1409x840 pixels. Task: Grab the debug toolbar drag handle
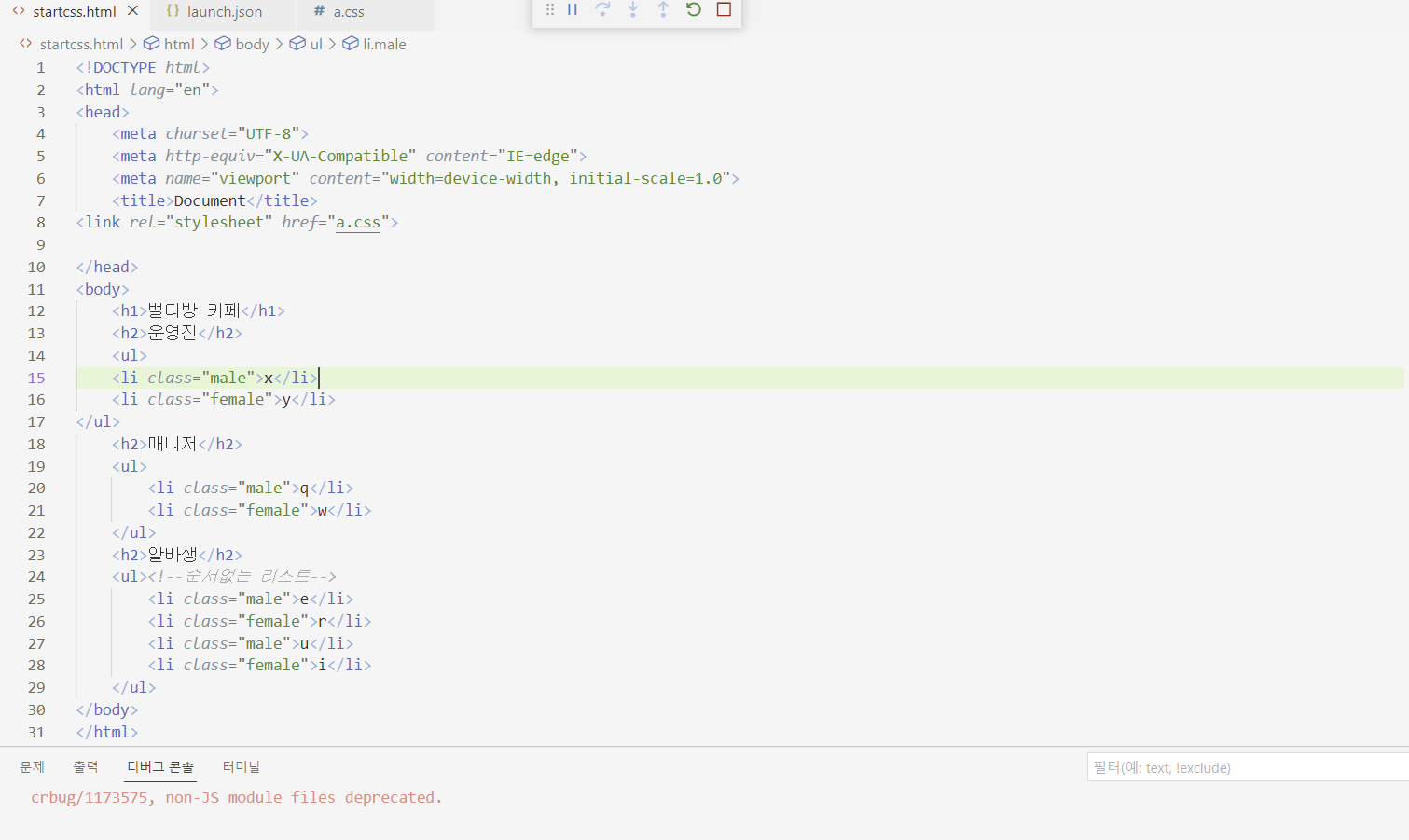(550, 9)
